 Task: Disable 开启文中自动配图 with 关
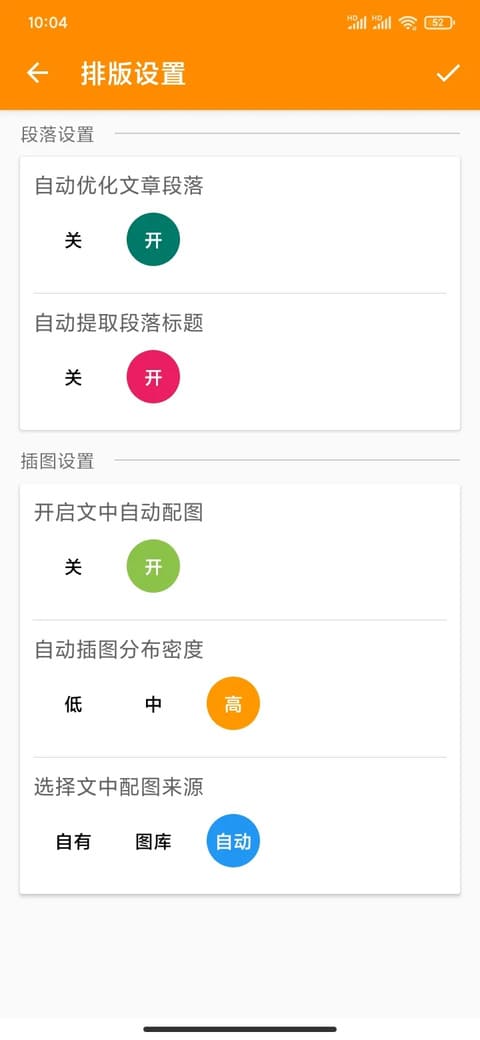coord(73,566)
